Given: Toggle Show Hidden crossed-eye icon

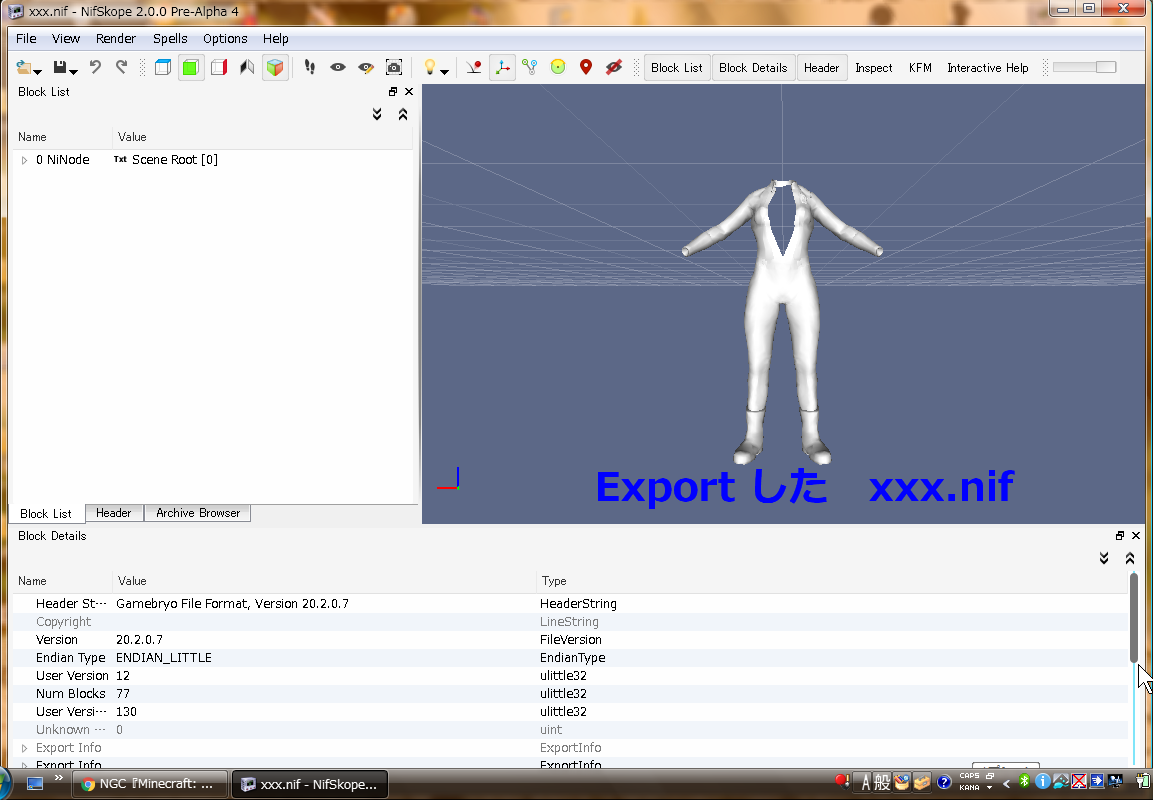Looking at the screenshot, I should point(613,68).
